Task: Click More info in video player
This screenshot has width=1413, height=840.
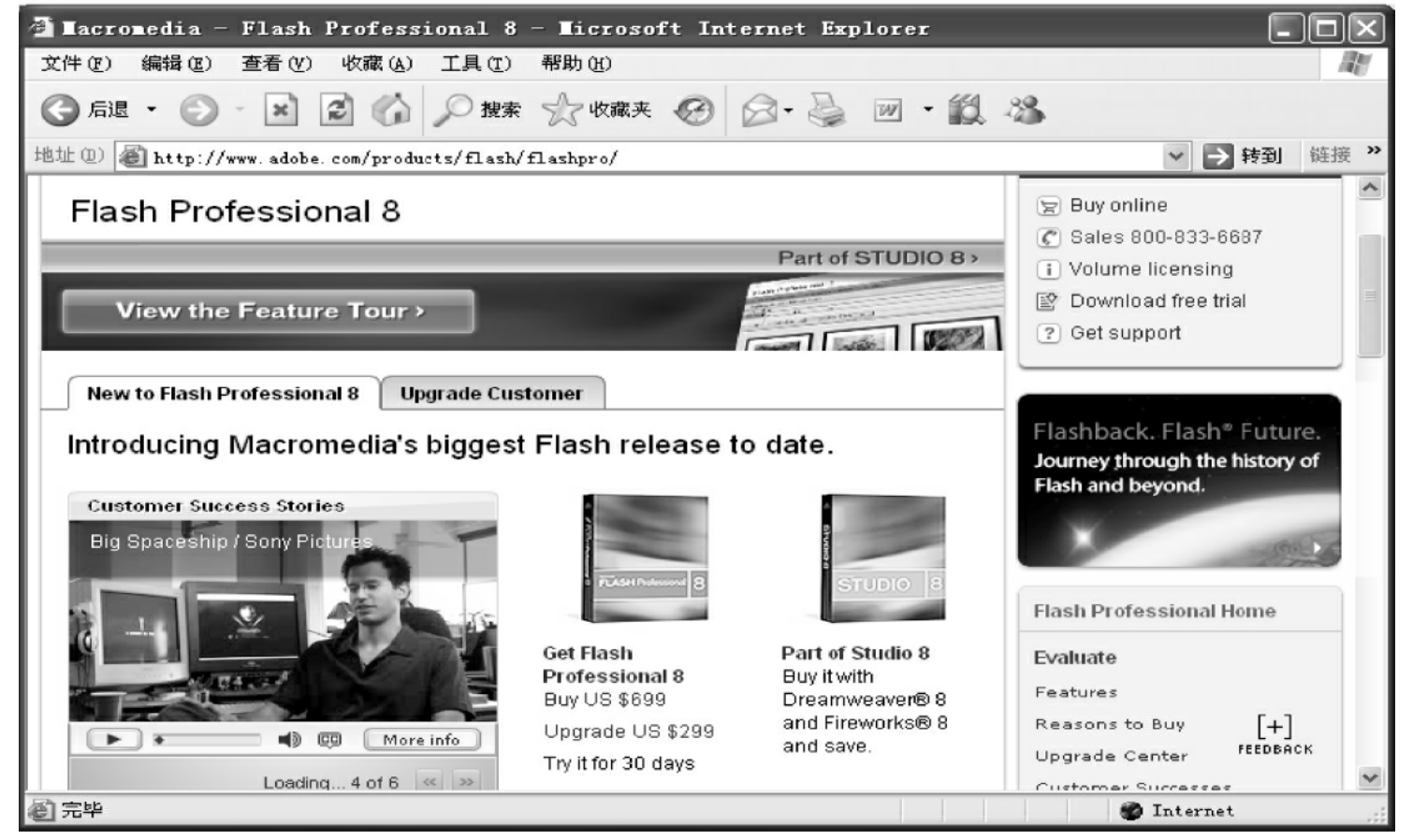Action: 421,740
